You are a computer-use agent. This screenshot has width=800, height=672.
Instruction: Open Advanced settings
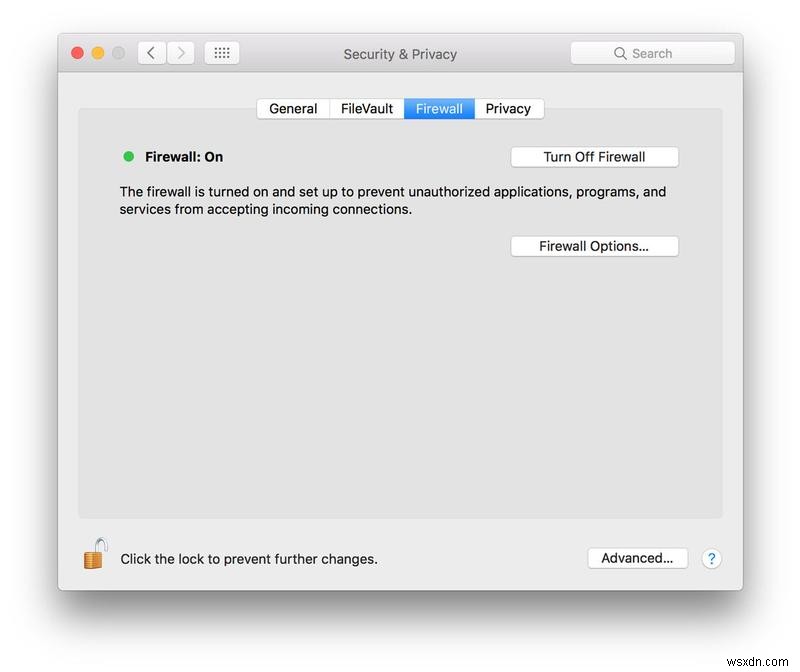(637, 558)
